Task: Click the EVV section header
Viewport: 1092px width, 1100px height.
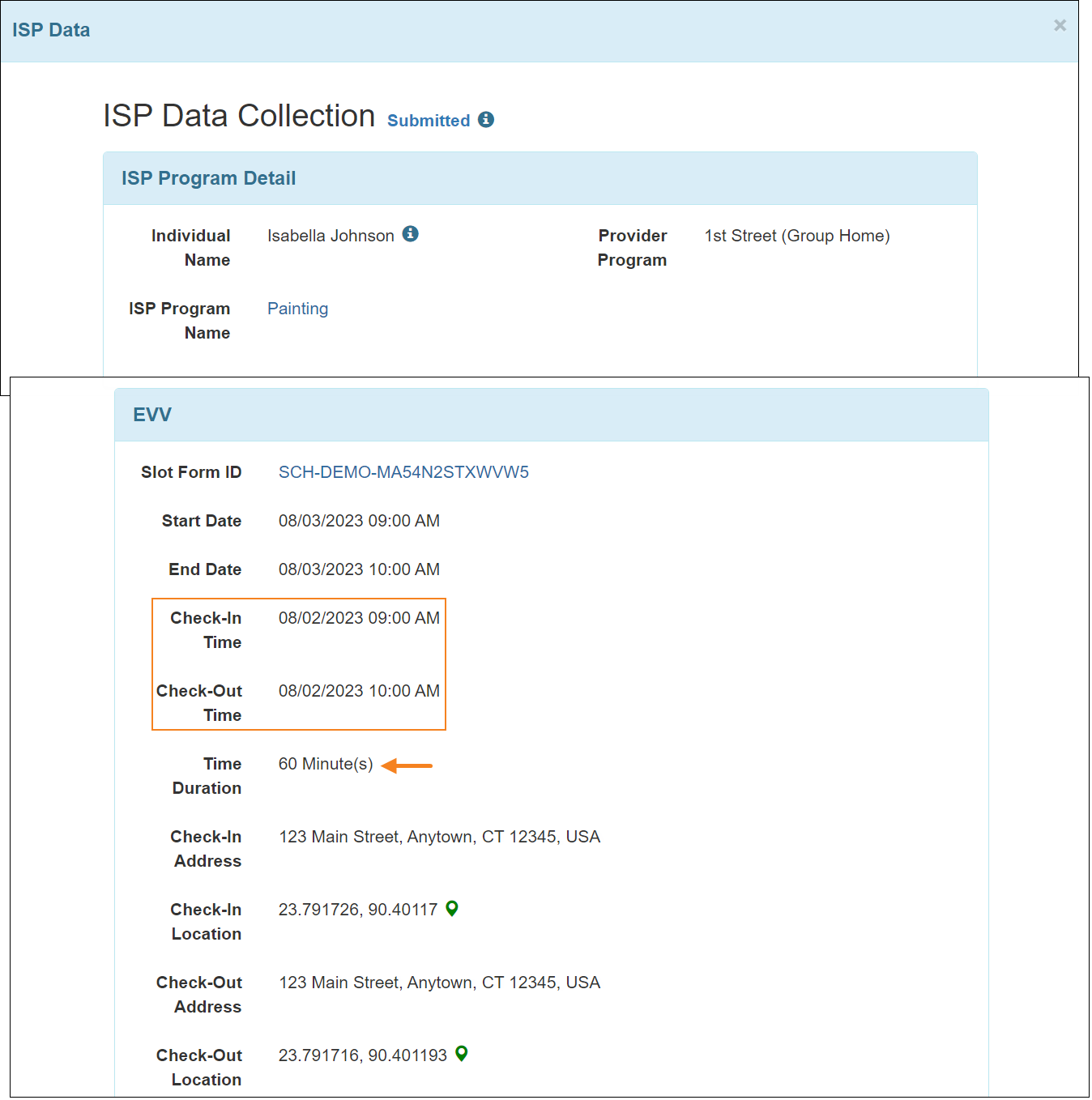Action: click(552, 415)
